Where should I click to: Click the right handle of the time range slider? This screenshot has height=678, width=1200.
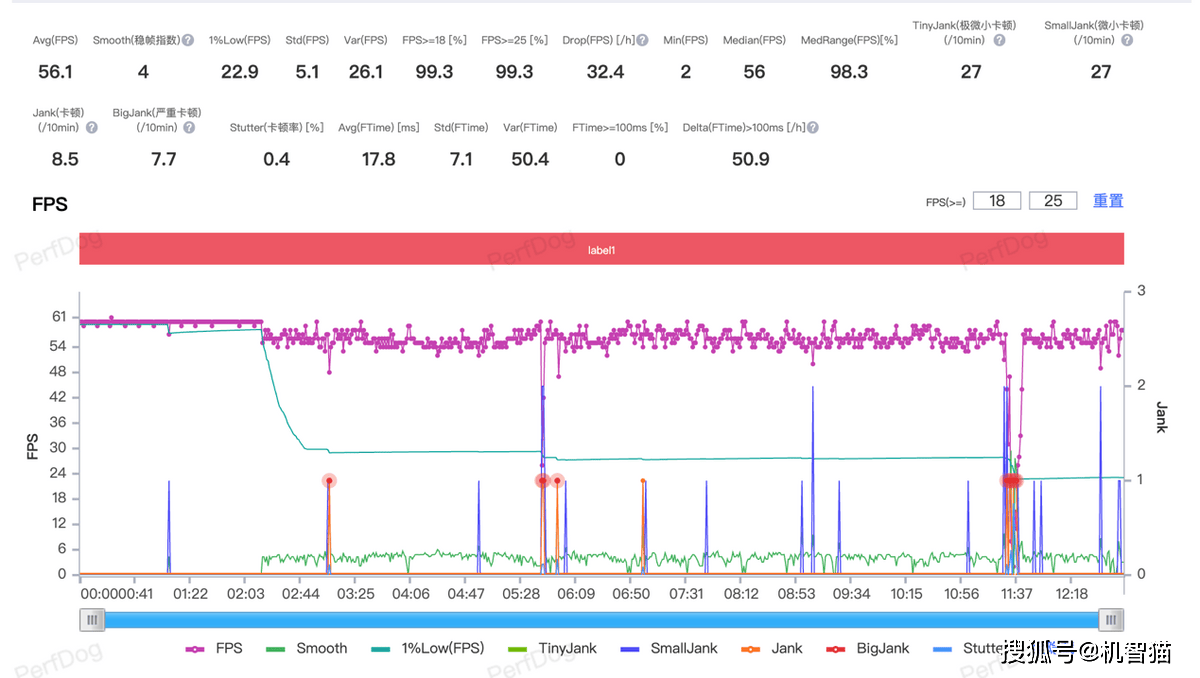coord(1111,620)
